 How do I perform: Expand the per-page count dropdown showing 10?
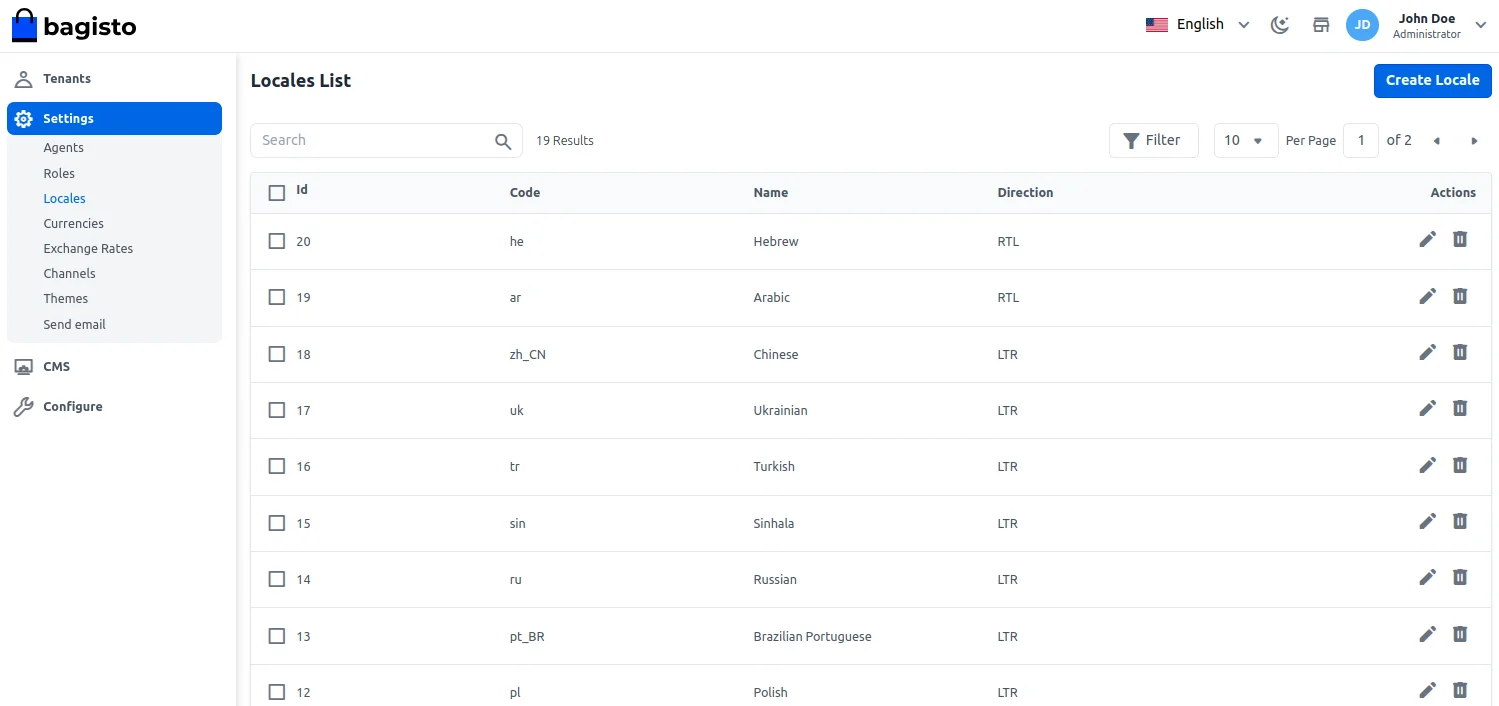1245,140
